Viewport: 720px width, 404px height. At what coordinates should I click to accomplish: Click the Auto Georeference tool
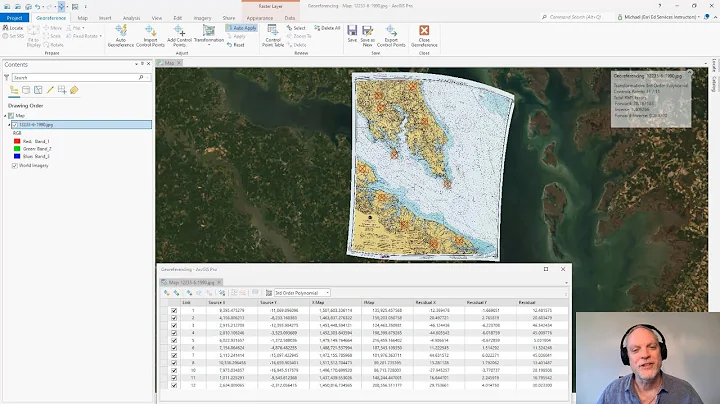pyautogui.click(x=121, y=36)
